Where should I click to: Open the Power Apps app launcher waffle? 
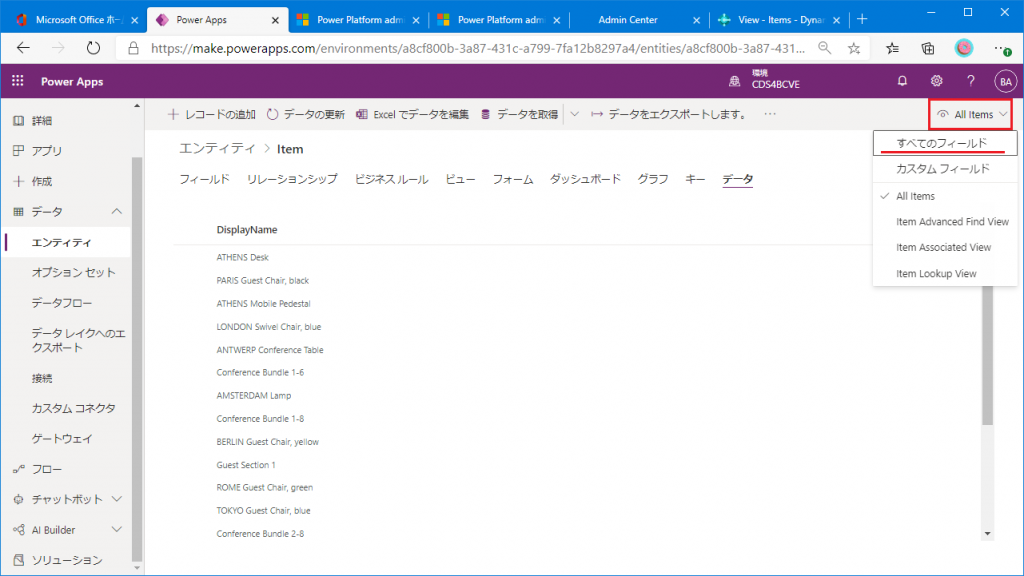click(x=18, y=81)
